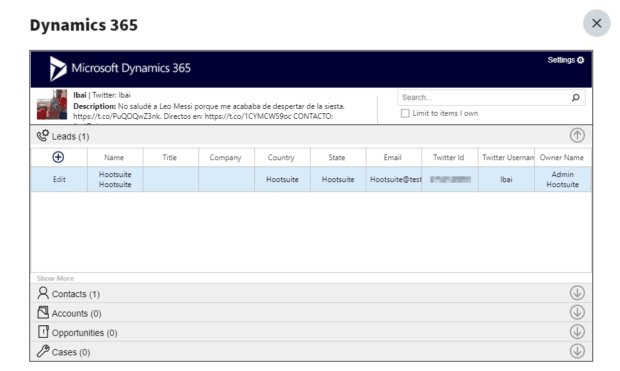620x371 pixels.
Task: Click the Contacts person icon
Action: pos(43,293)
